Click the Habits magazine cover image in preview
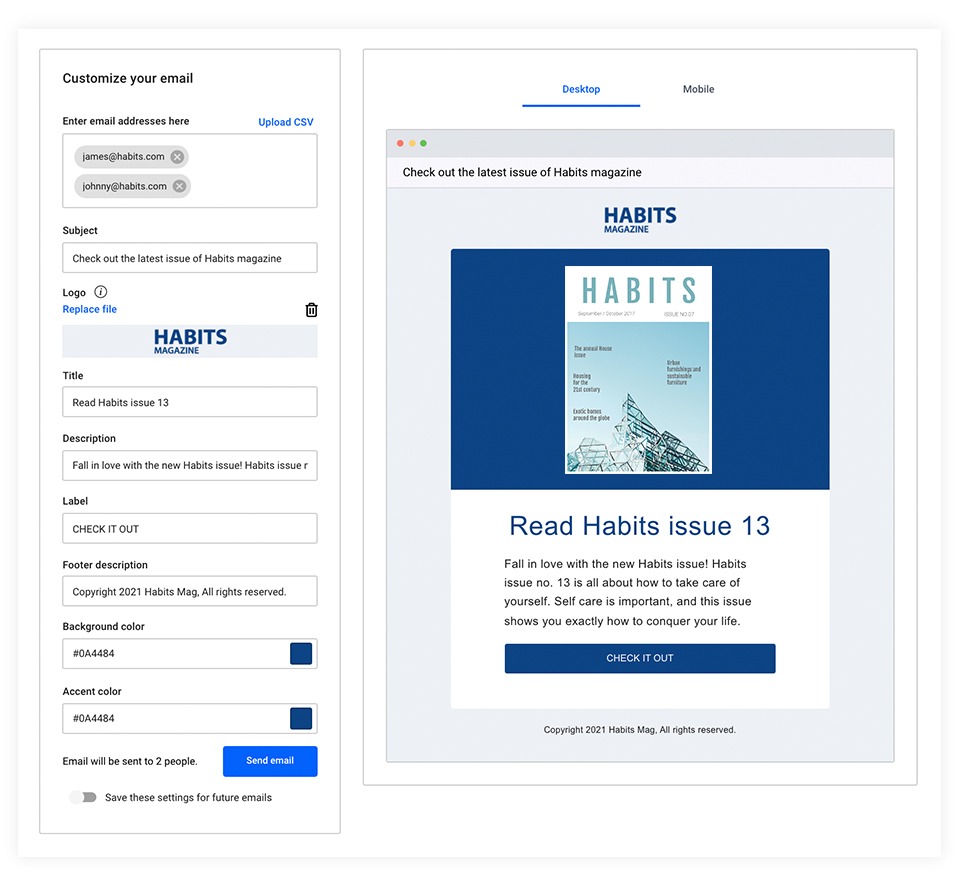 point(638,370)
